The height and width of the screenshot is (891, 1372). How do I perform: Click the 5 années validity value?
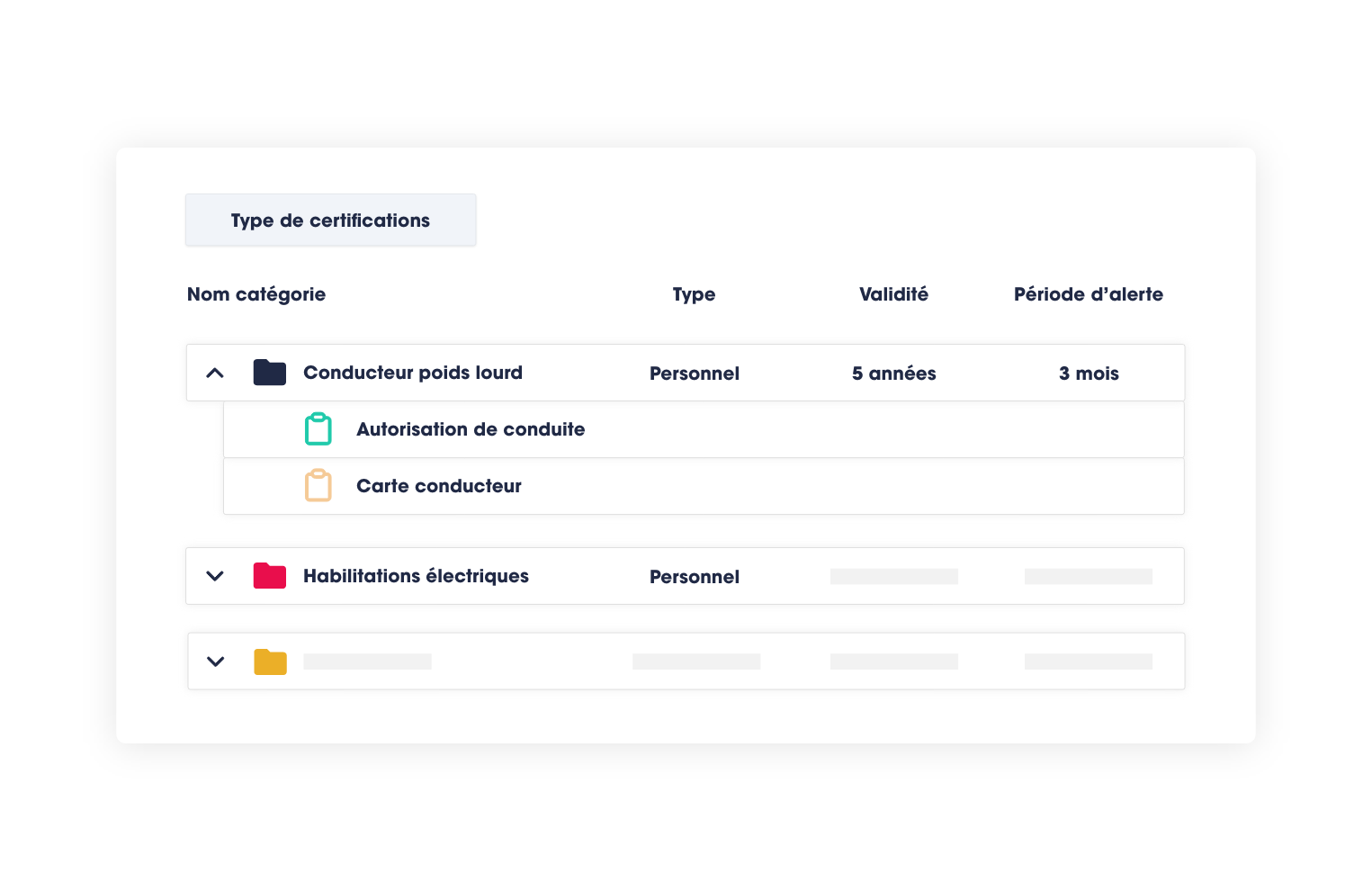(893, 373)
